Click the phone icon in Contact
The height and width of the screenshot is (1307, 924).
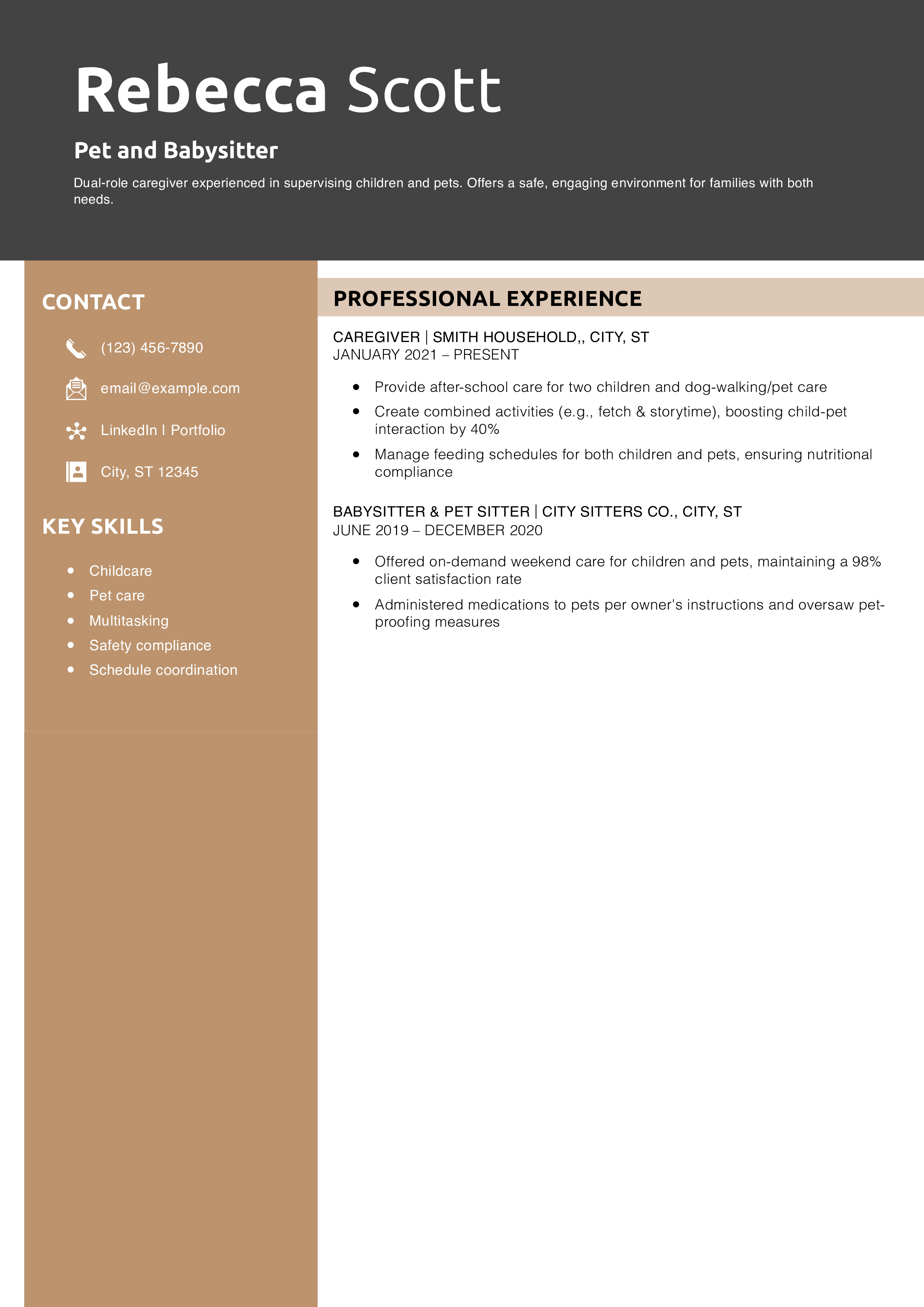(76, 348)
